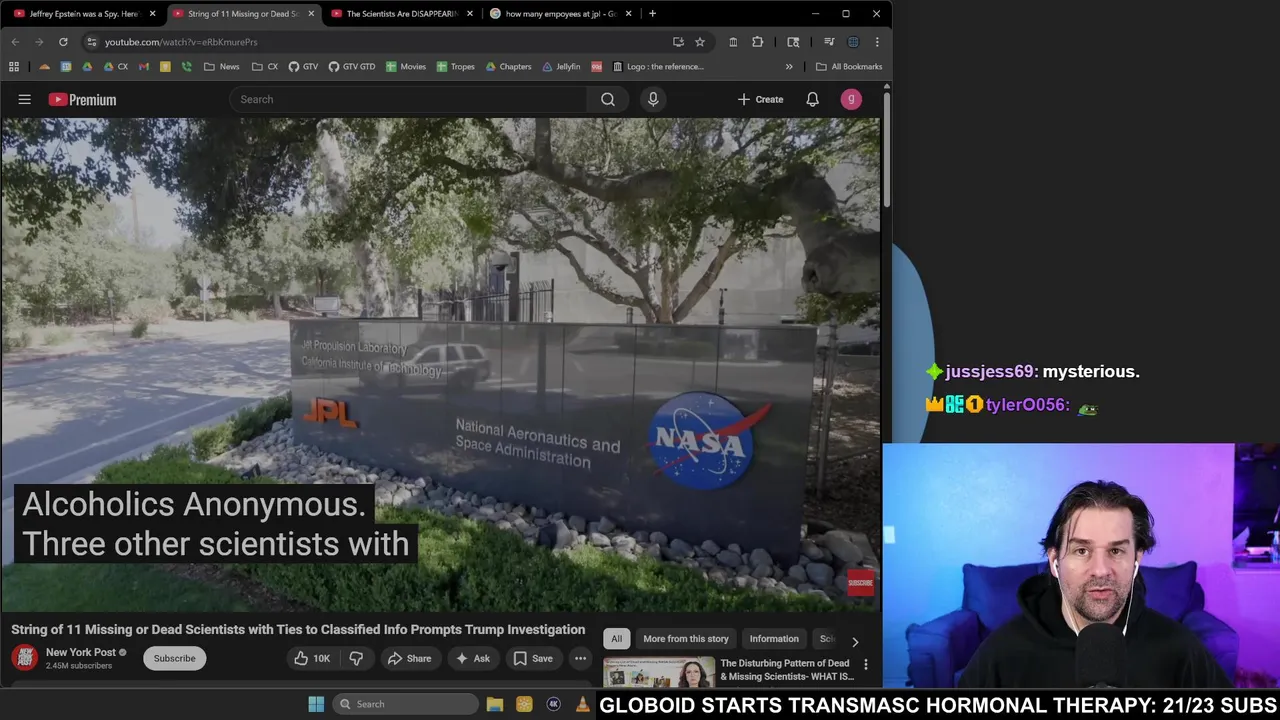The image size is (1280, 720).
Task: Open the Chapters bookmark
Action: (x=509, y=67)
